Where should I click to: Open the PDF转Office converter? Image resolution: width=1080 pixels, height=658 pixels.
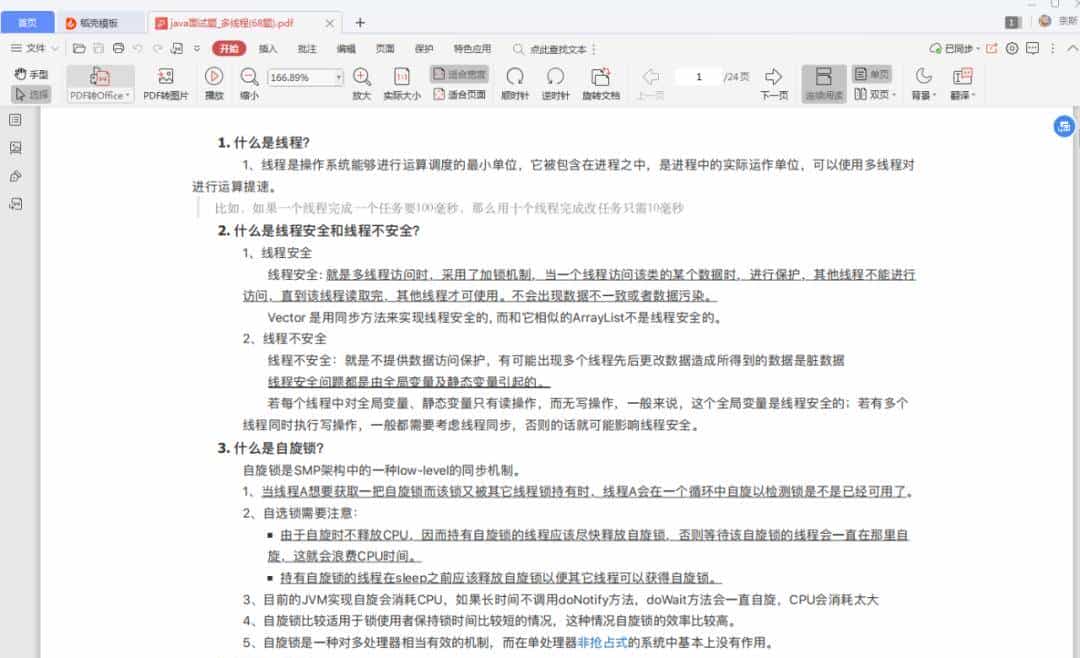[99, 80]
